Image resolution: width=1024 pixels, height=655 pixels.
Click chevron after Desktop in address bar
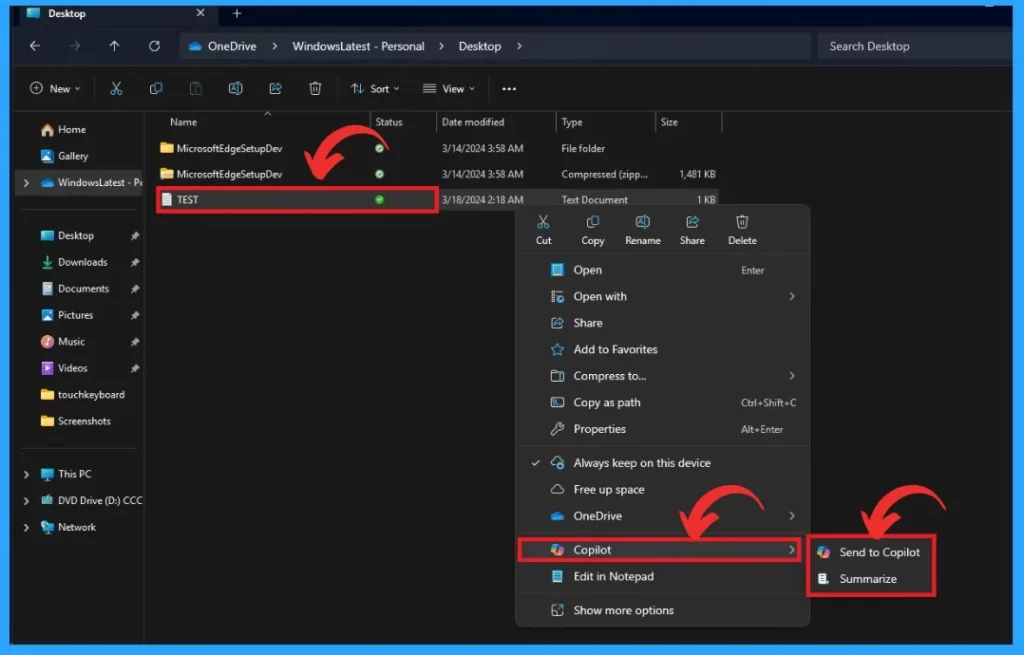coord(519,46)
